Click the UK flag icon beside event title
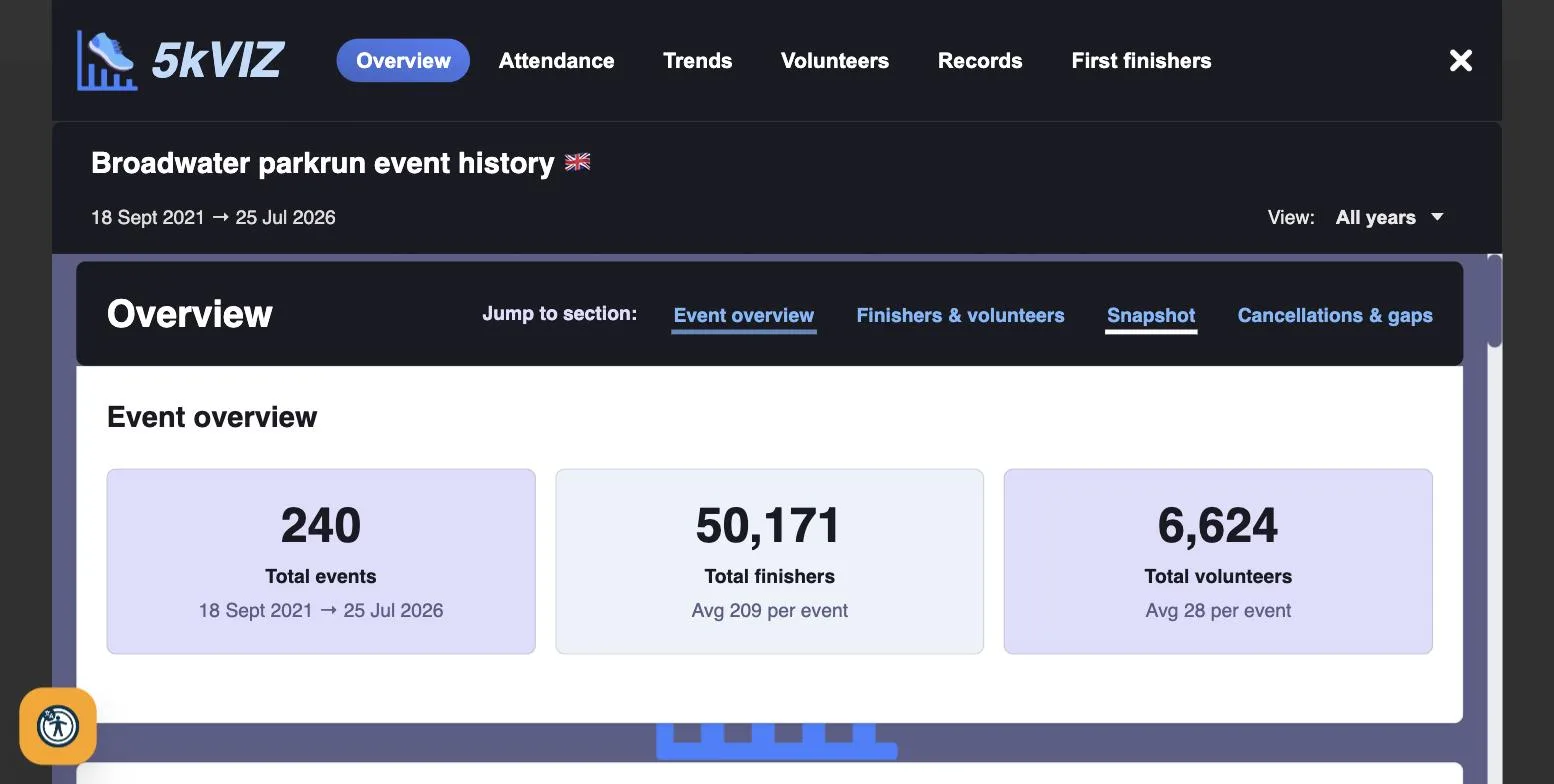This screenshot has width=1554, height=784. point(578,162)
